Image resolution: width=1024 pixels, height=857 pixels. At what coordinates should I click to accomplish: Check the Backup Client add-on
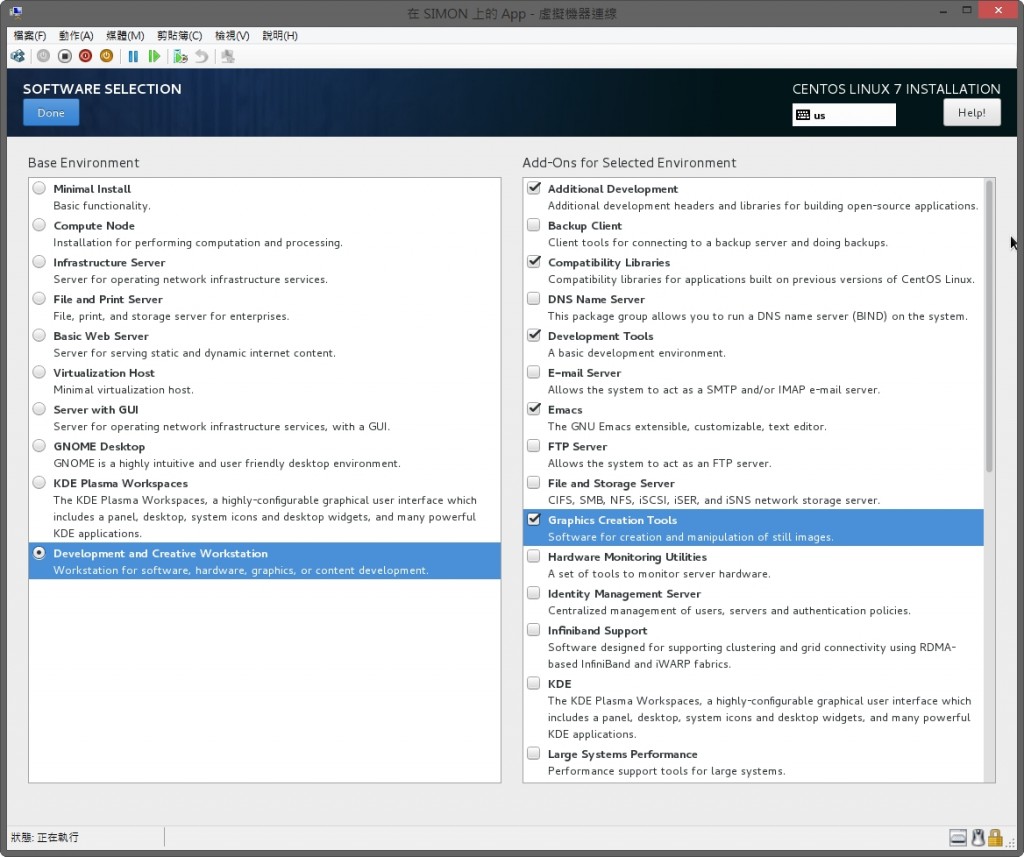[534, 225]
